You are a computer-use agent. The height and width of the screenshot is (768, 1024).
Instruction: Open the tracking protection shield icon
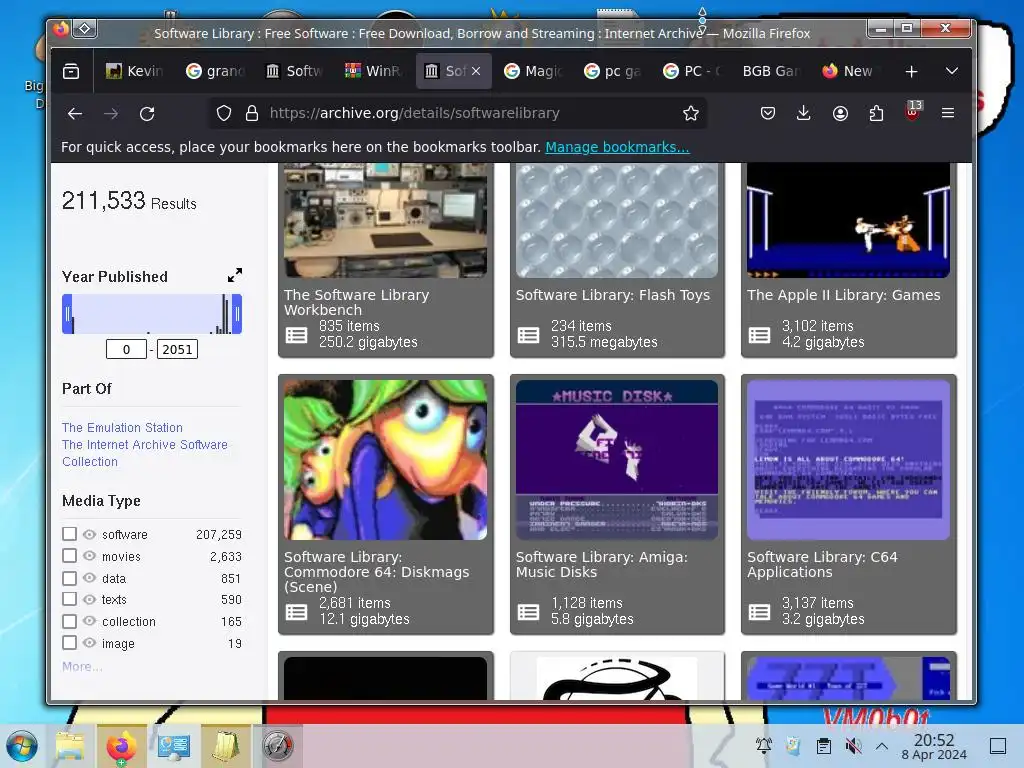(x=223, y=114)
